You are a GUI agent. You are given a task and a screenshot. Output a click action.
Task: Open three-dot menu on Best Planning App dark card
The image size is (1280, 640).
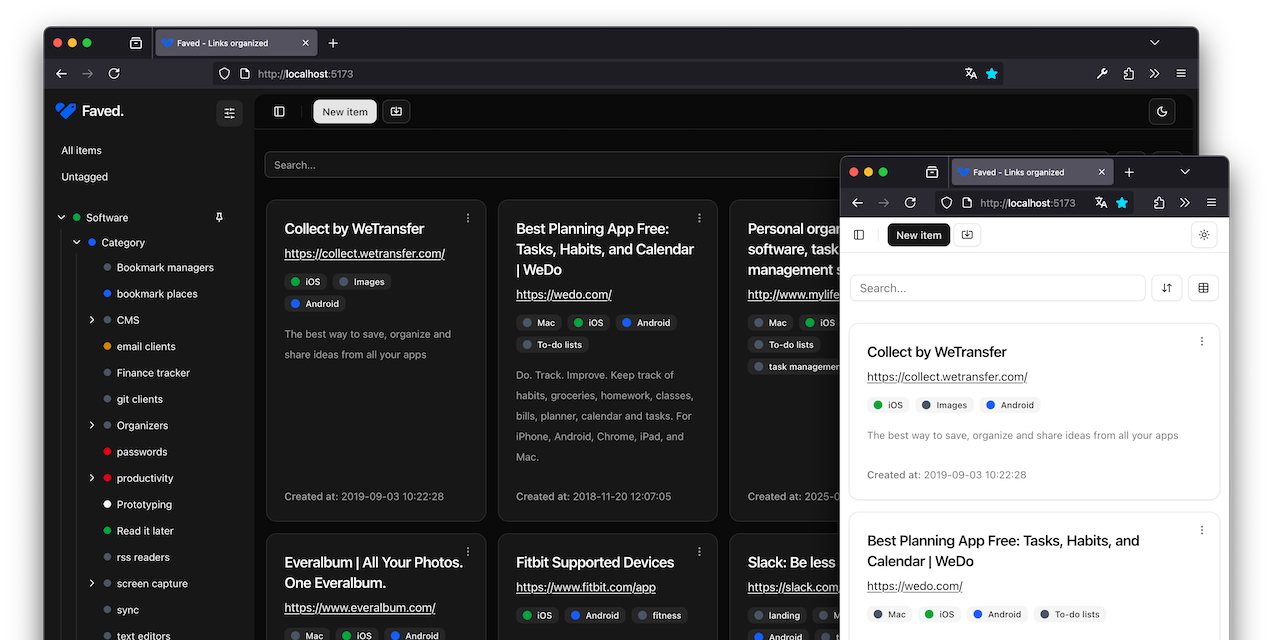[x=700, y=218]
